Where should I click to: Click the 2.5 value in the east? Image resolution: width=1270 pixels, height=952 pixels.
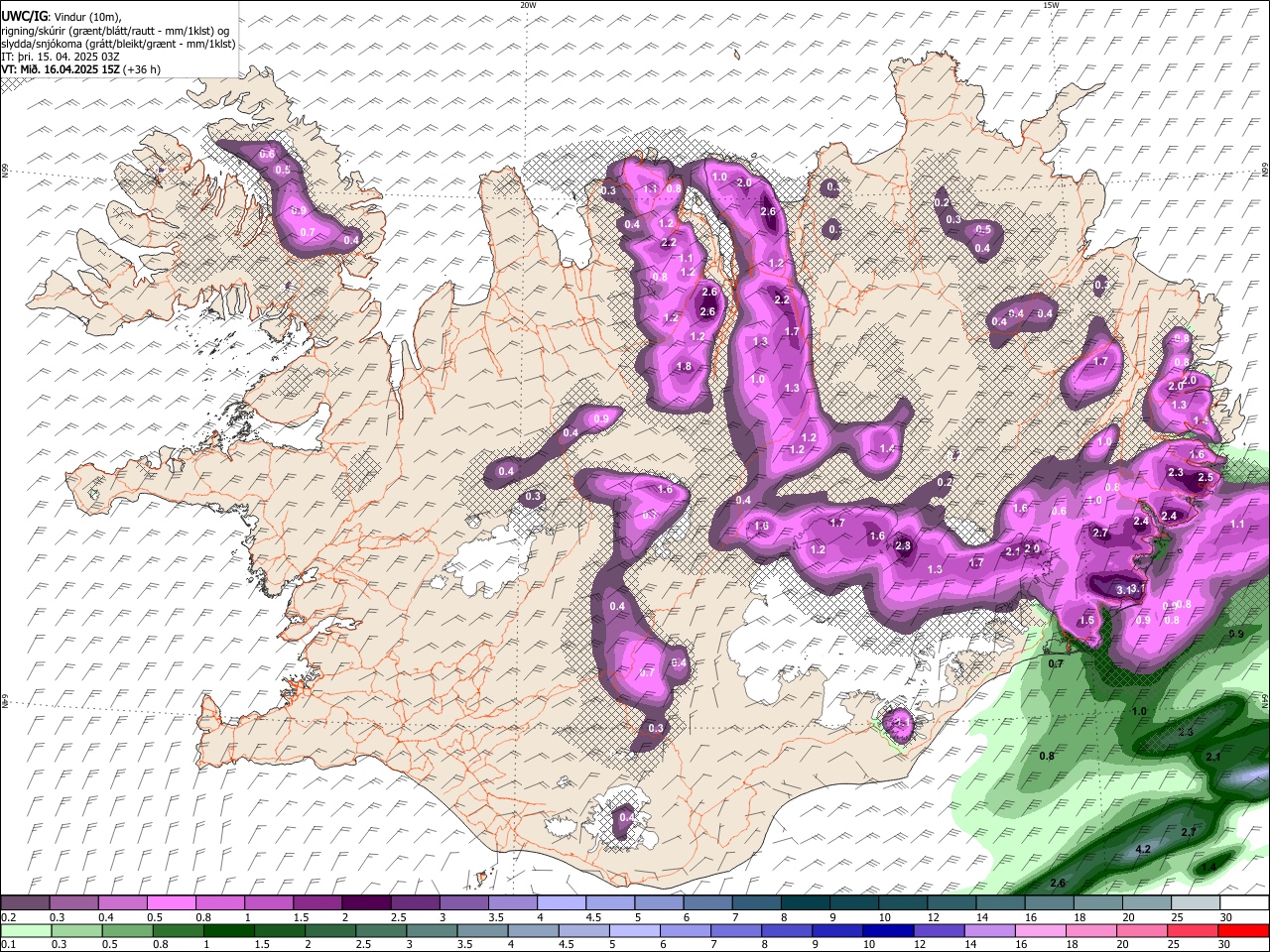[1206, 477]
